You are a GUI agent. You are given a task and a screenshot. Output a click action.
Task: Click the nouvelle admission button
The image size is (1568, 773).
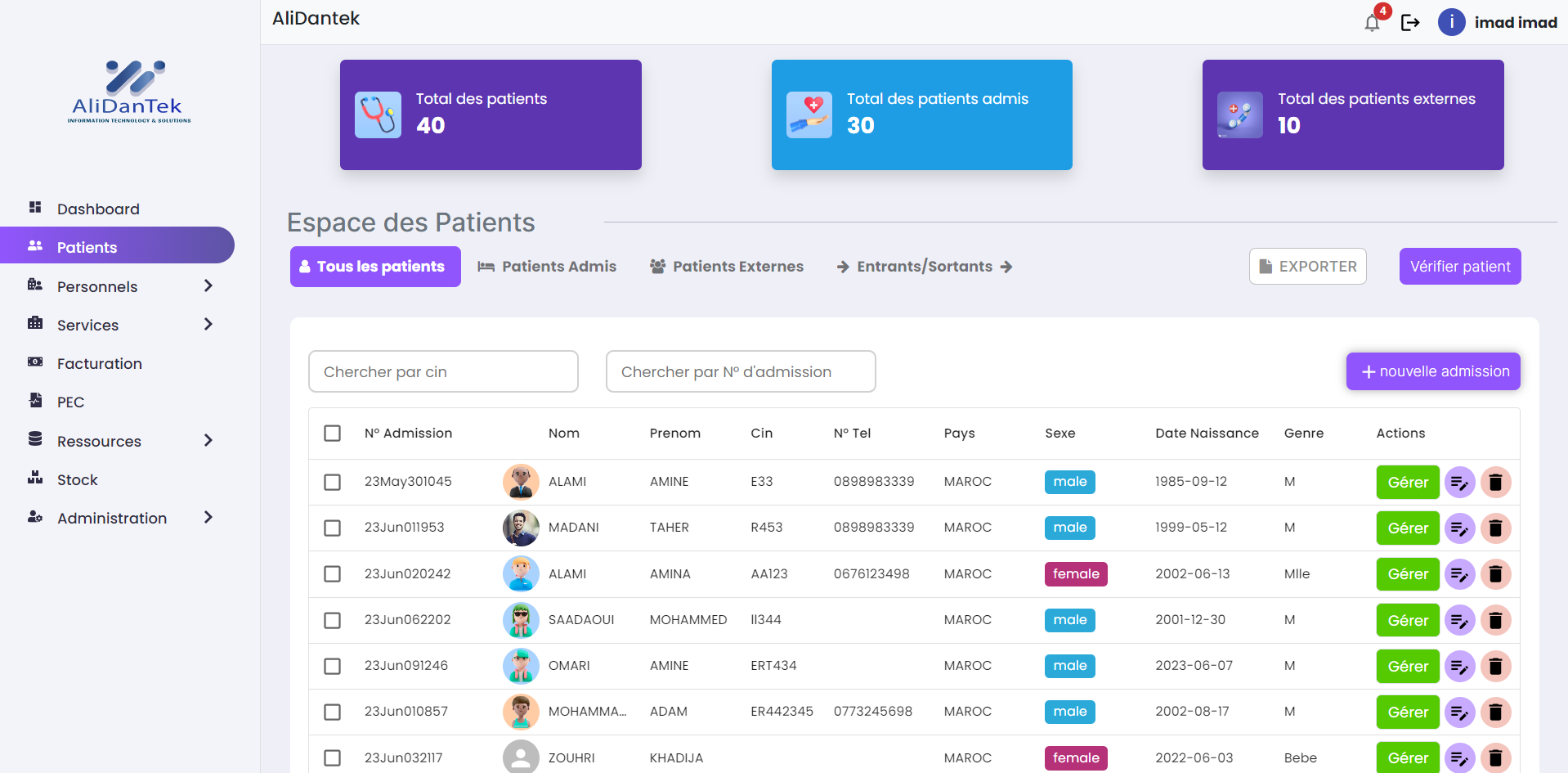pos(1433,371)
